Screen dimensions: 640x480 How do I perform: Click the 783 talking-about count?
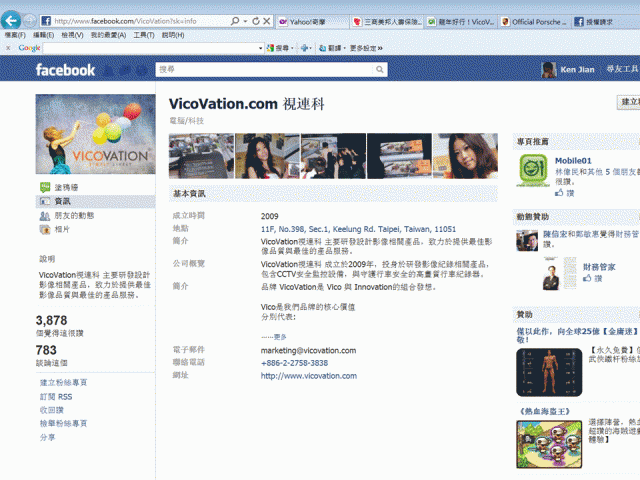coord(46,350)
